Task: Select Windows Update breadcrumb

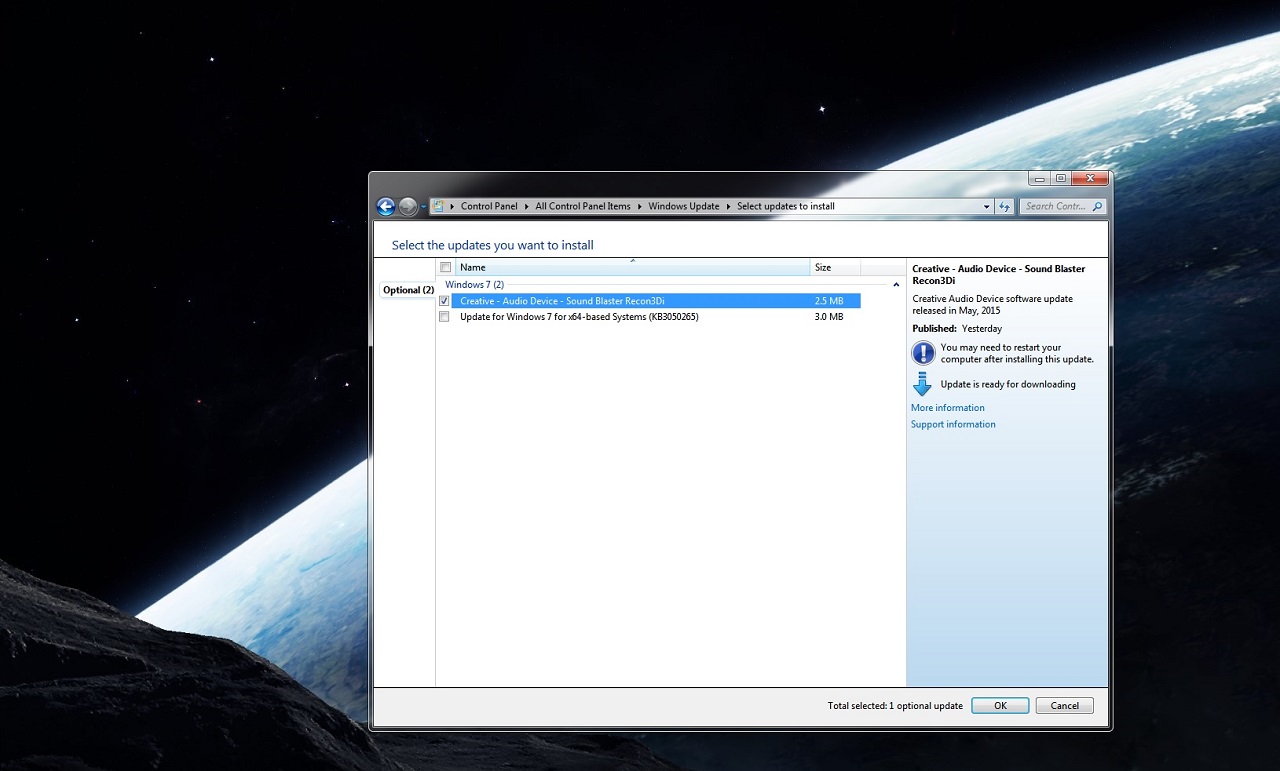Action: pyautogui.click(x=684, y=207)
